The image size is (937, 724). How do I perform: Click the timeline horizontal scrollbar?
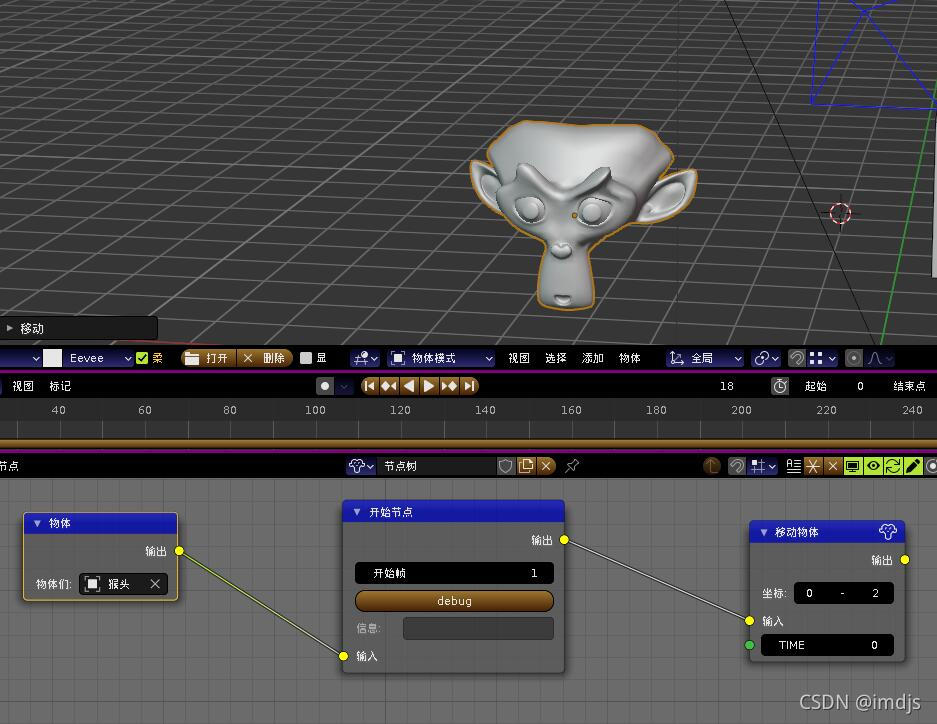(x=468, y=443)
